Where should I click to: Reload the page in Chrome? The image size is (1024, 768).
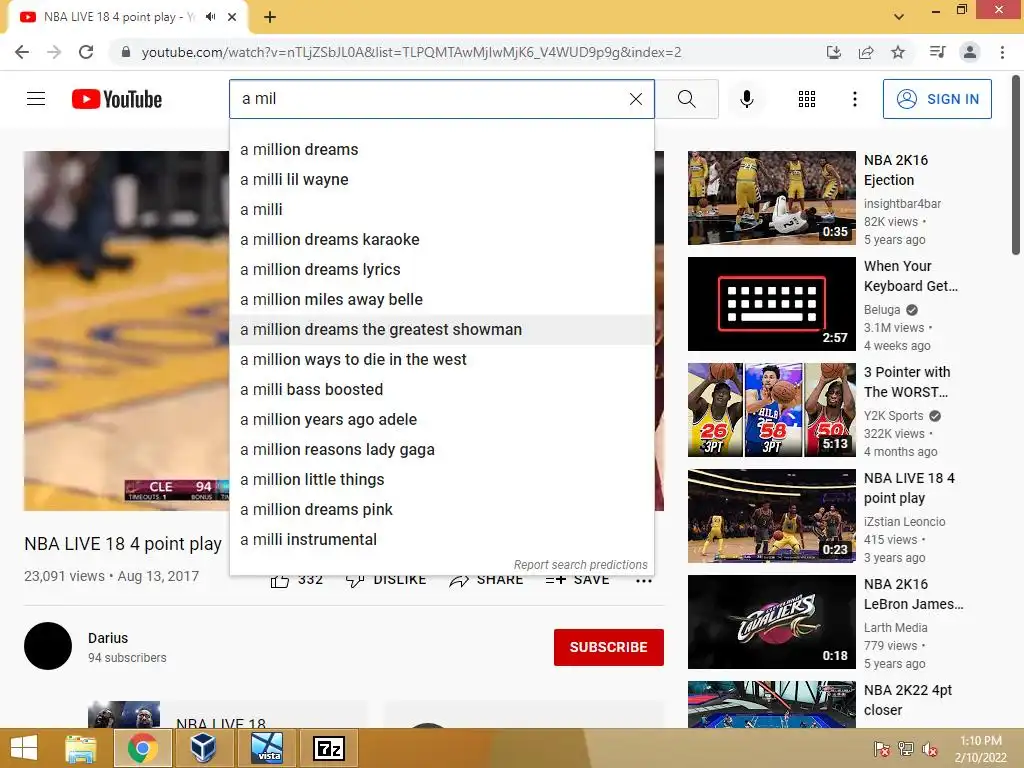pos(86,52)
